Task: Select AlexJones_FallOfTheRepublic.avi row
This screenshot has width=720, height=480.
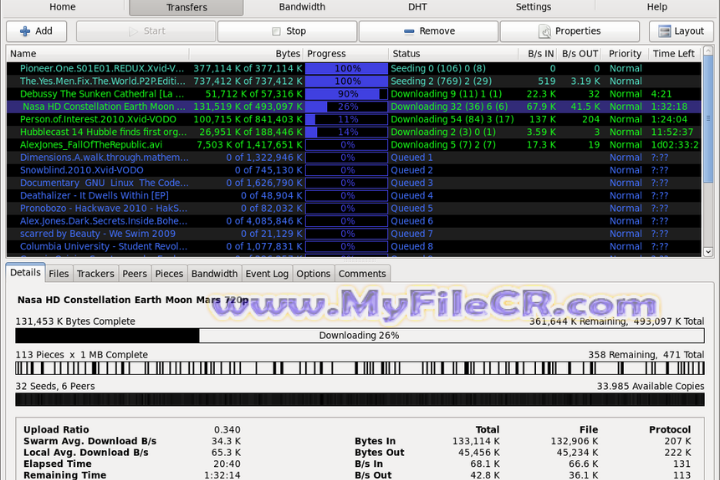Action: pos(354,145)
